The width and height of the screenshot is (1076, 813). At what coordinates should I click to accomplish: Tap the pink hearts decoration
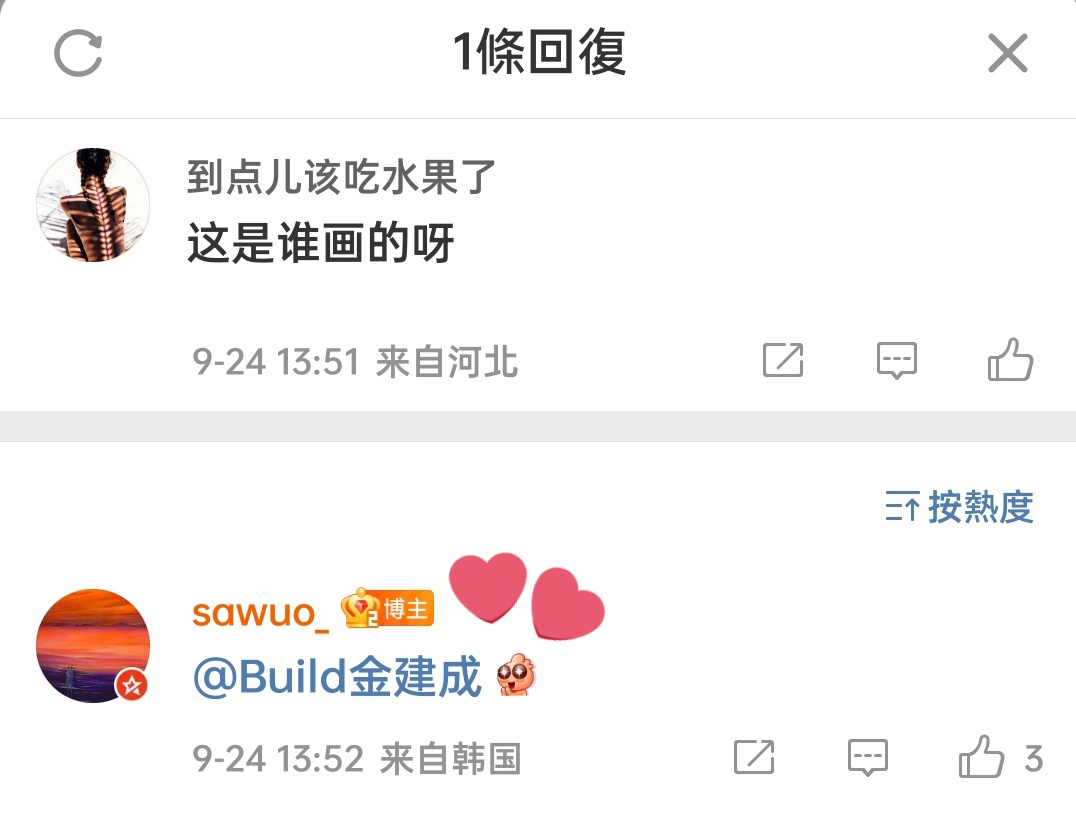526,596
